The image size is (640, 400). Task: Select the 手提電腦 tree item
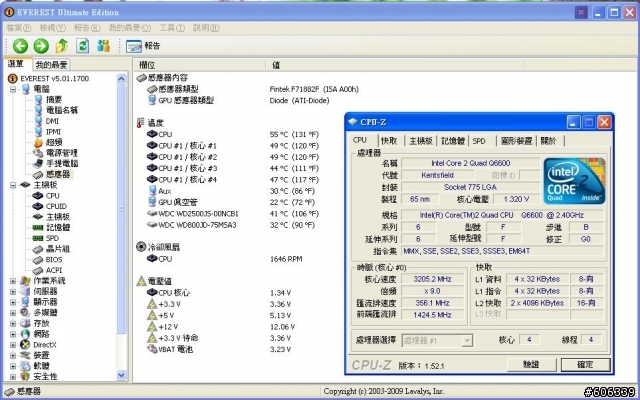[61, 164]
